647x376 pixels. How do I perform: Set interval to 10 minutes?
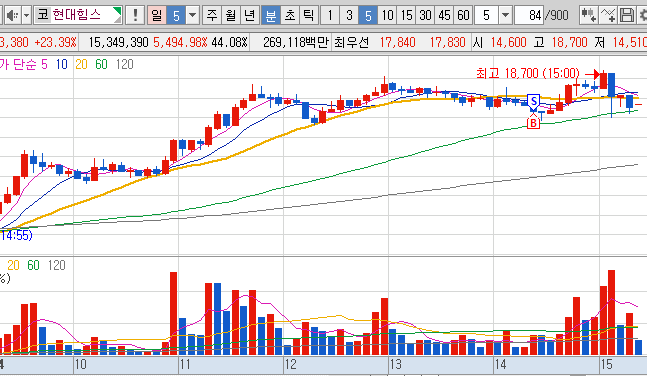[x=387, y=16]
